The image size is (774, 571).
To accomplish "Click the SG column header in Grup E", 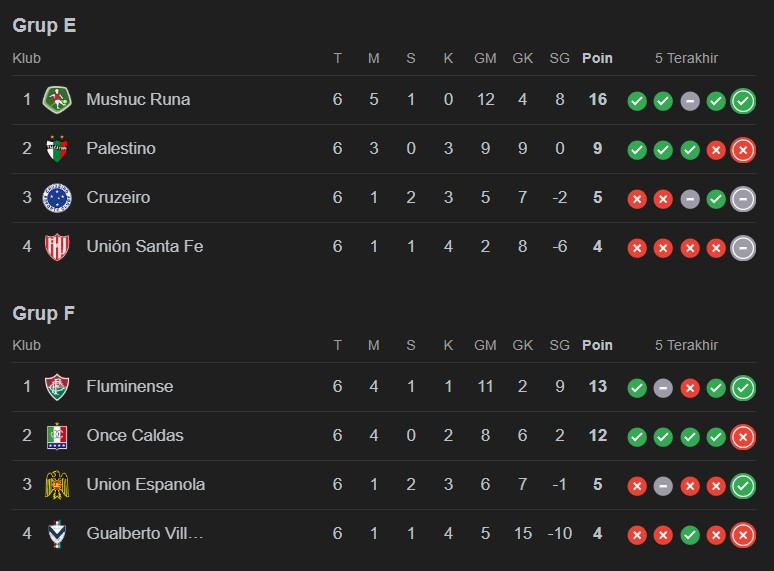I will coord(559,58).
